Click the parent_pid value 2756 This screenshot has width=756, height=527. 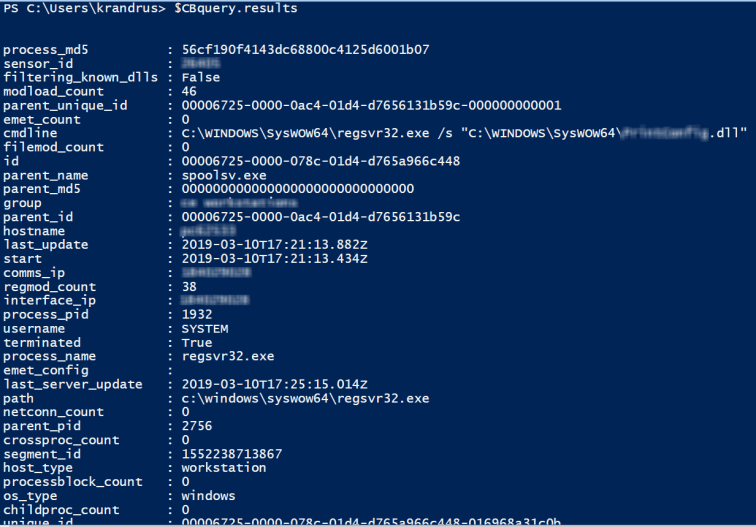[196, 427]
